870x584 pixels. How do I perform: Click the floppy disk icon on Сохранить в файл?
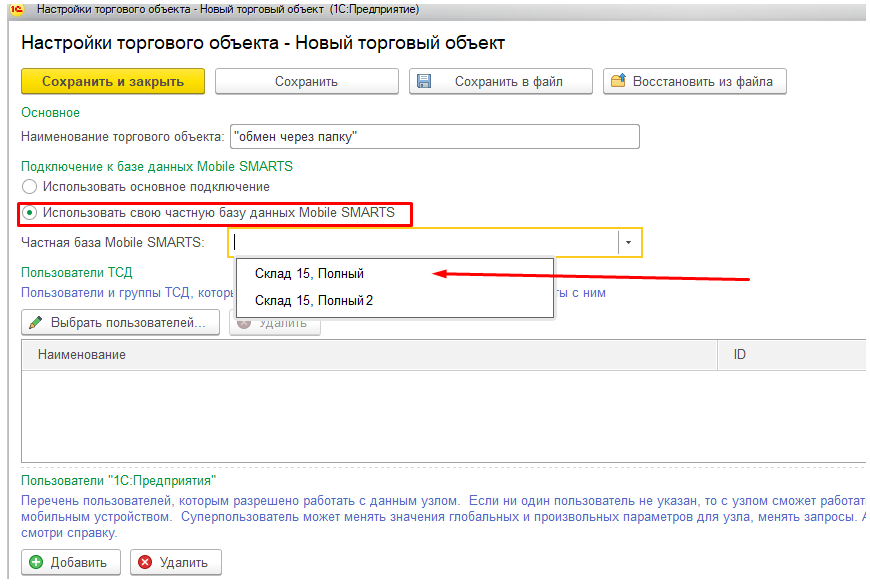pyautogui.click(x=424, y=82)
